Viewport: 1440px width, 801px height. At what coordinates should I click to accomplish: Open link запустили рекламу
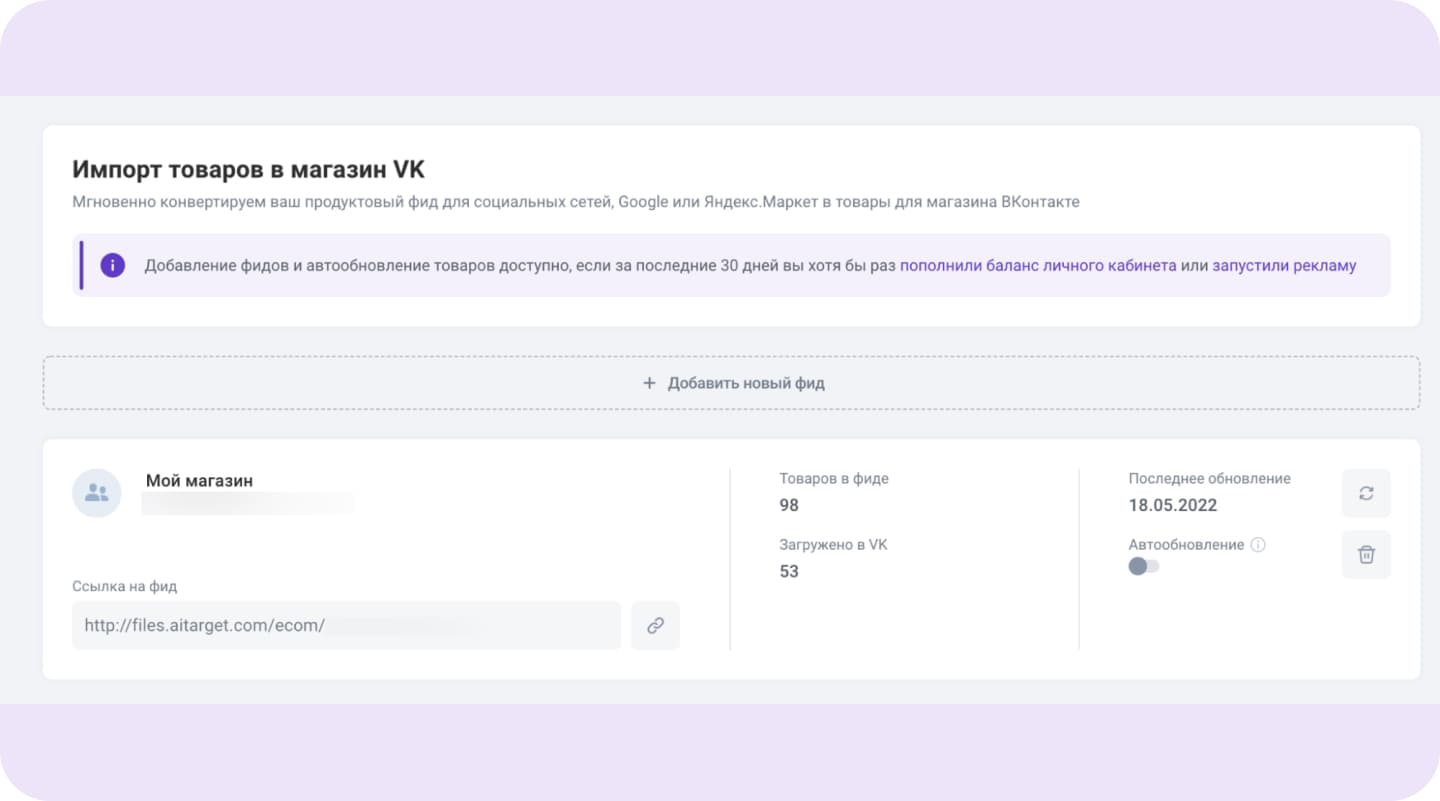(1284, 266)
